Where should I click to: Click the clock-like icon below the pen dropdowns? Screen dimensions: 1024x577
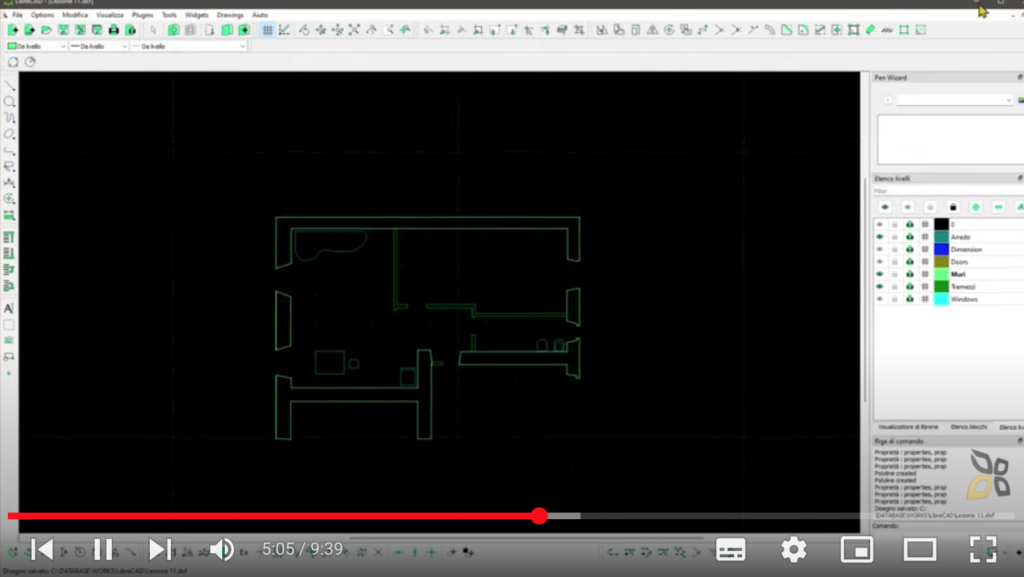pyautogui.click(x=30, y=62)
